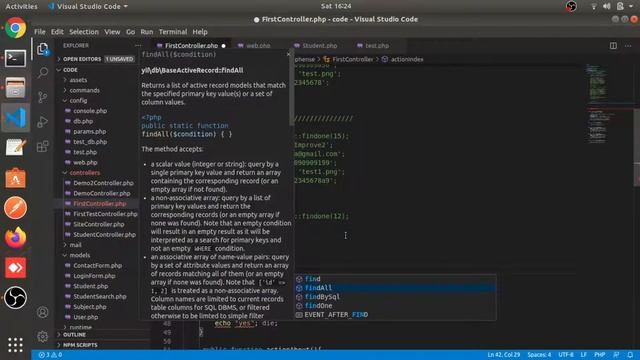
Task: Open editor More Actions ellipsis
Action: coord(628,46)
